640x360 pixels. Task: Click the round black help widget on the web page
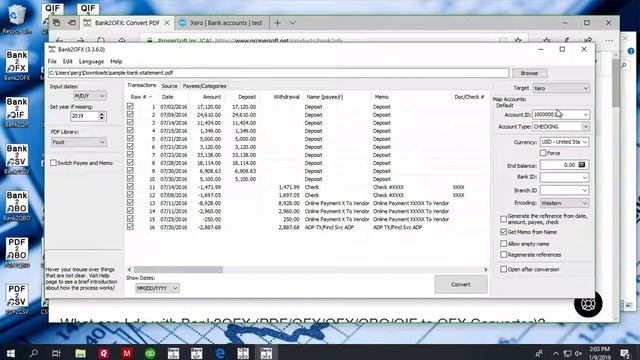click(588, 304)
